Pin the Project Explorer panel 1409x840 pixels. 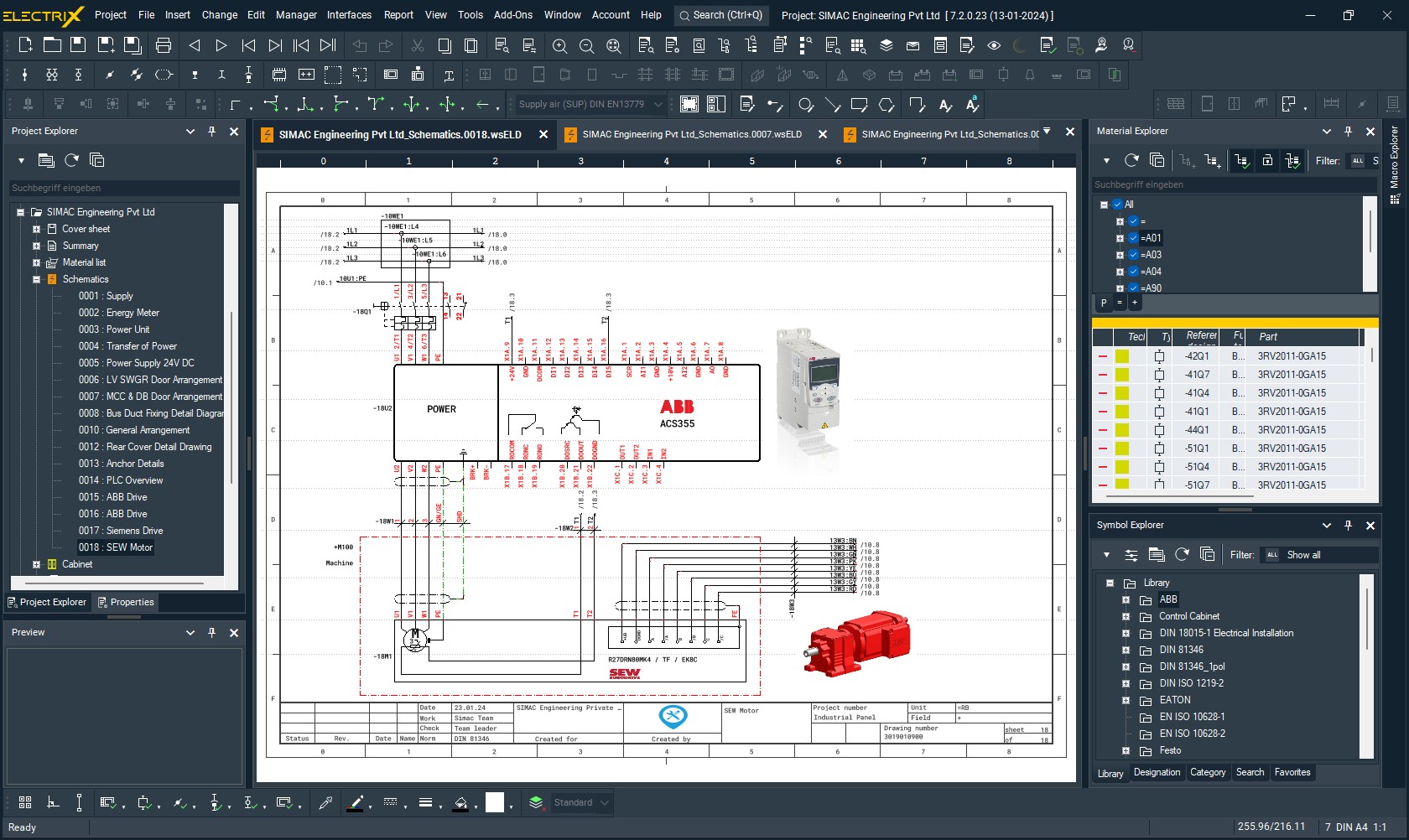pos(212,131)
